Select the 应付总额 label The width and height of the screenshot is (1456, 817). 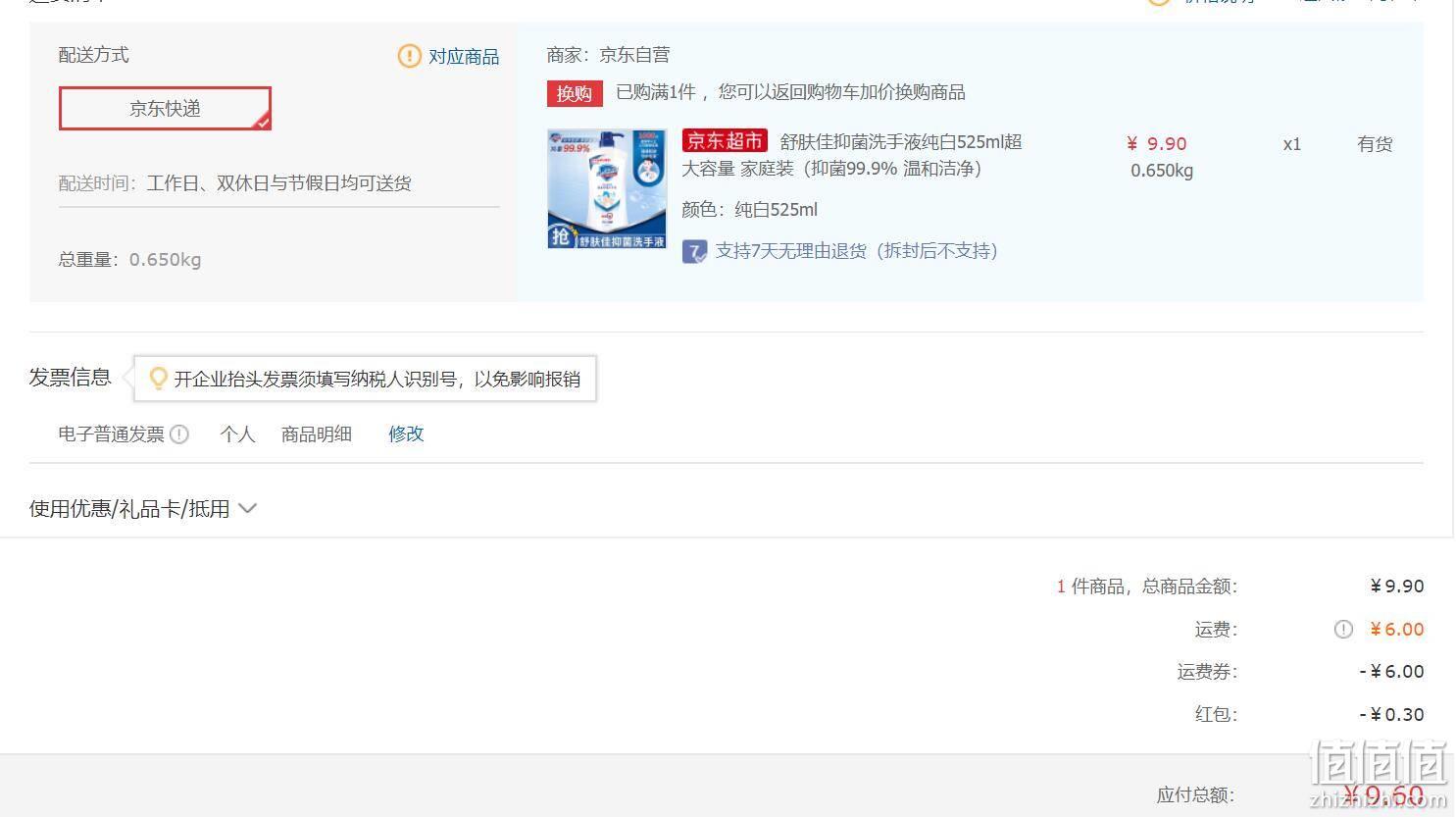point(1196,795)
